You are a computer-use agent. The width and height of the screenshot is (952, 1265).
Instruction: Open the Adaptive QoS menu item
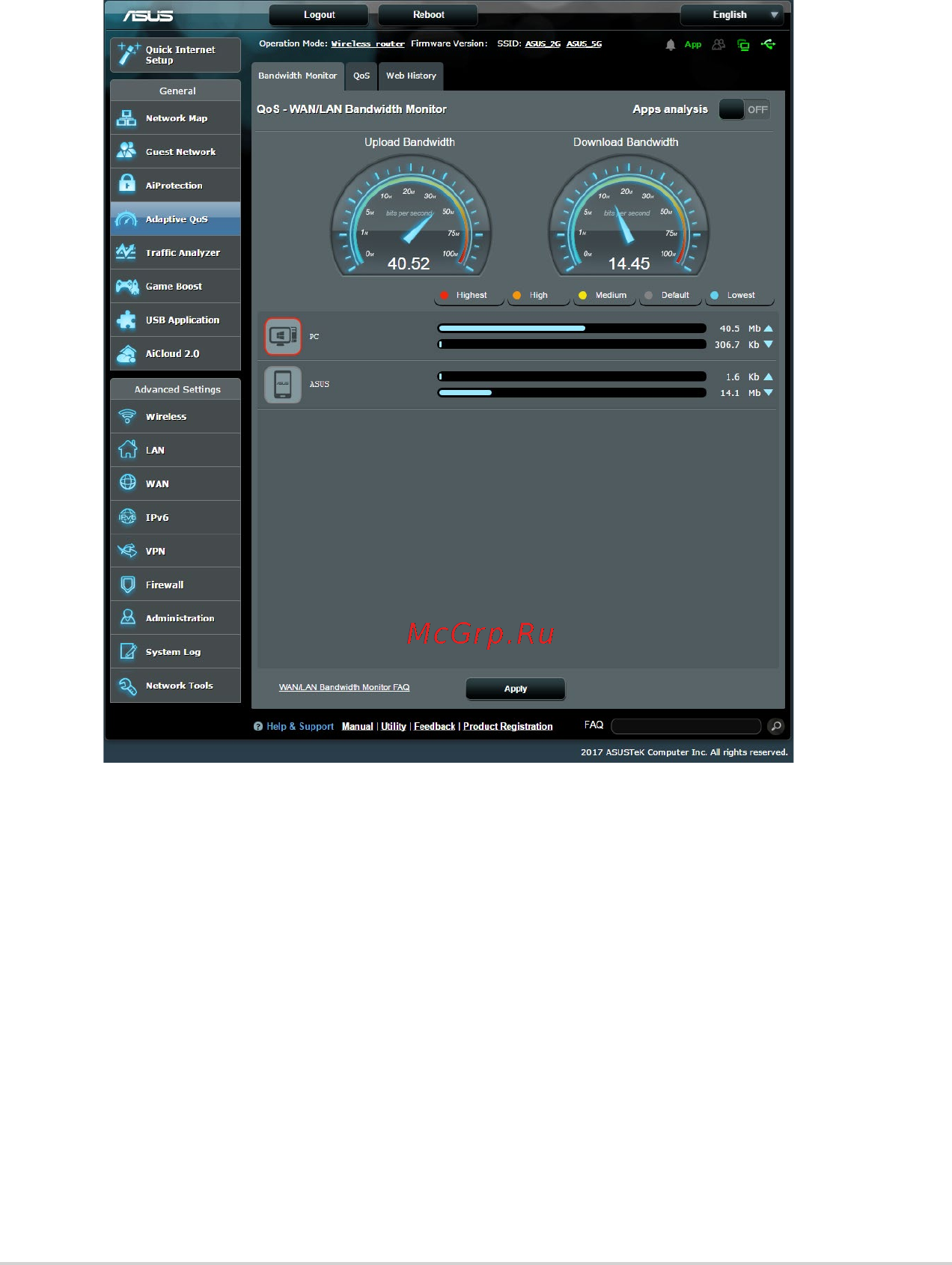[176, 219]
